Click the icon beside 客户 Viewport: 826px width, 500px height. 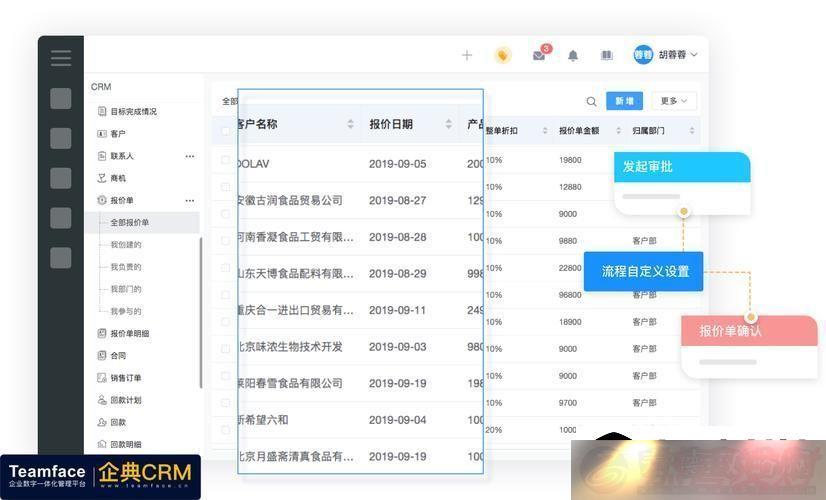(102, 134)
